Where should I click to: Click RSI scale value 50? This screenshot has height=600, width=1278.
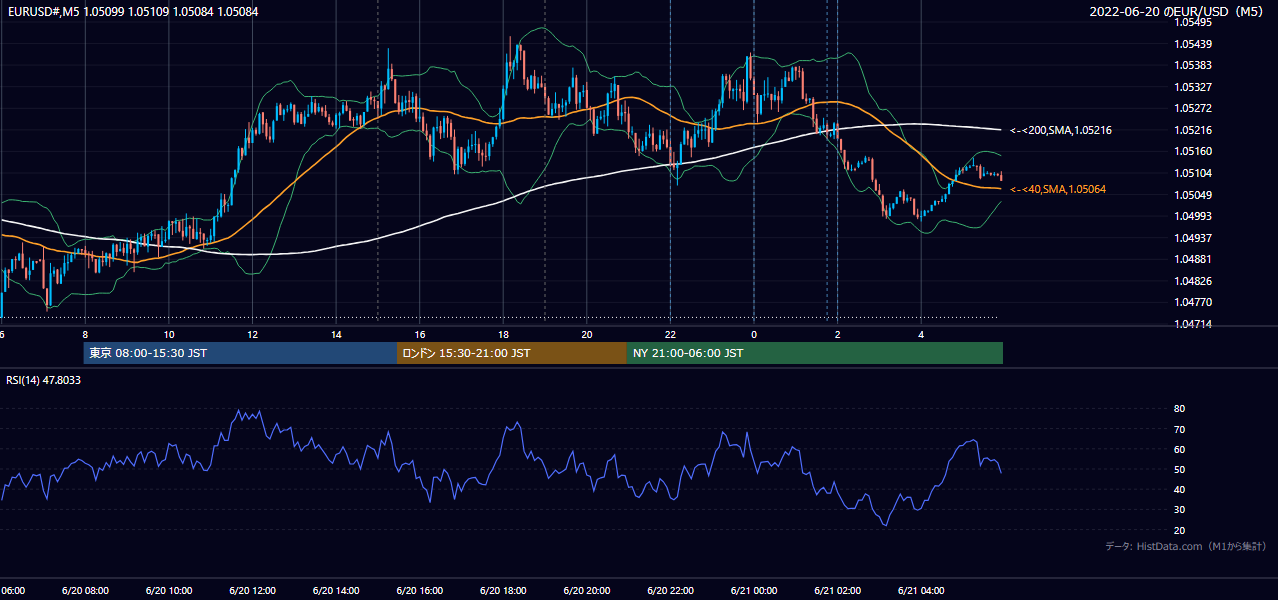point(1179,469)
